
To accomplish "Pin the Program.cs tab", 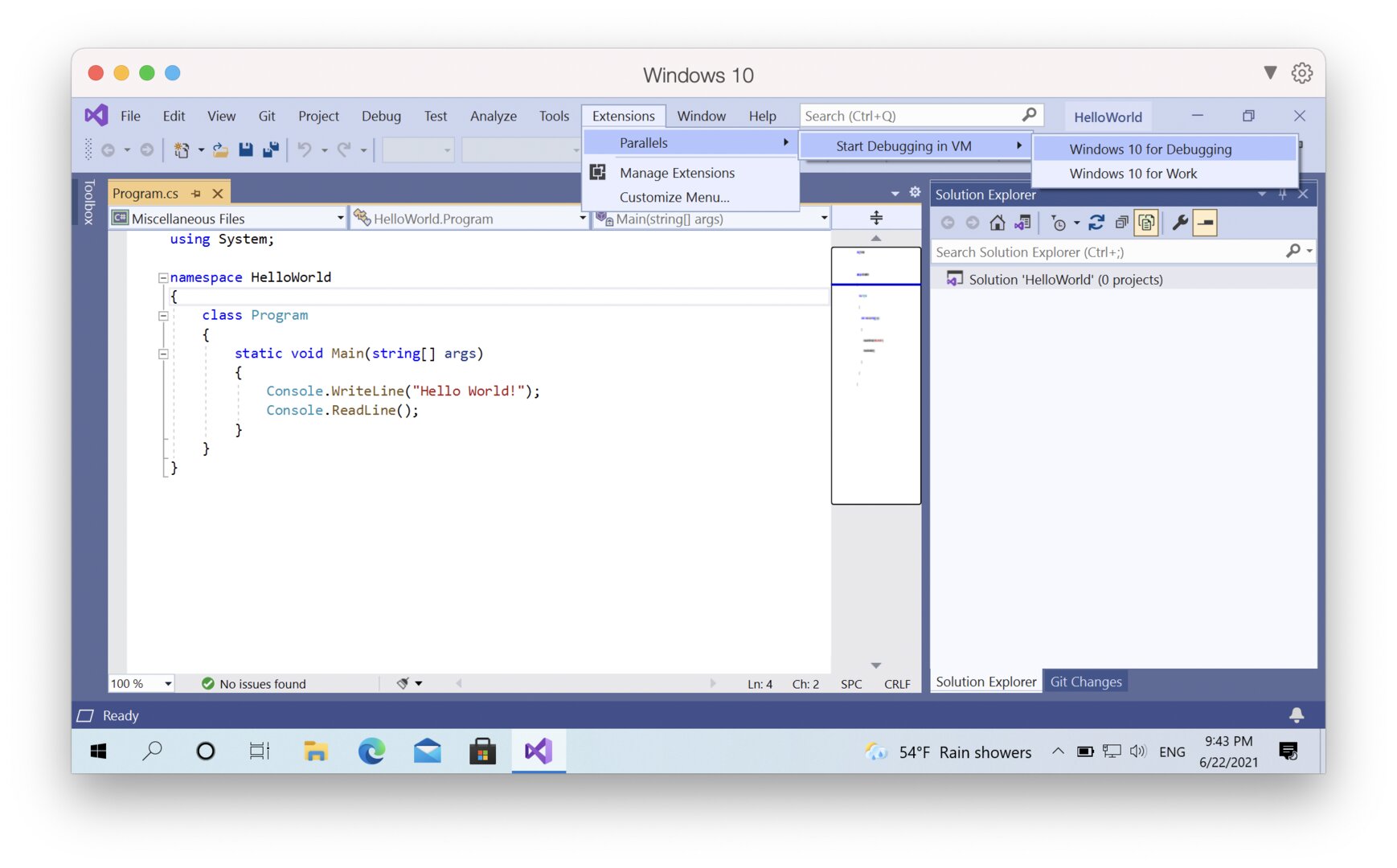I will 196,194.
